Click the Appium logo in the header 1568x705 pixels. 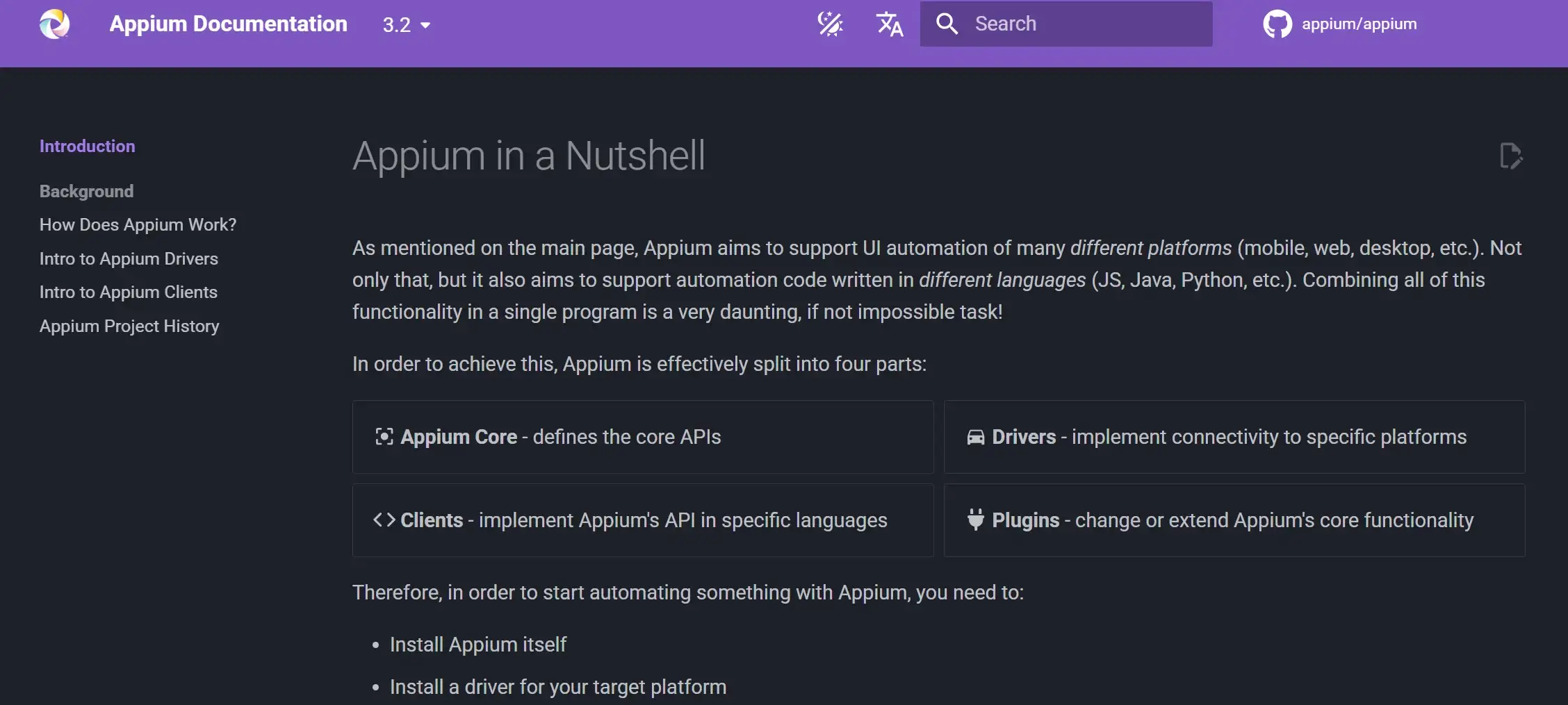click(x=54, y=24)
